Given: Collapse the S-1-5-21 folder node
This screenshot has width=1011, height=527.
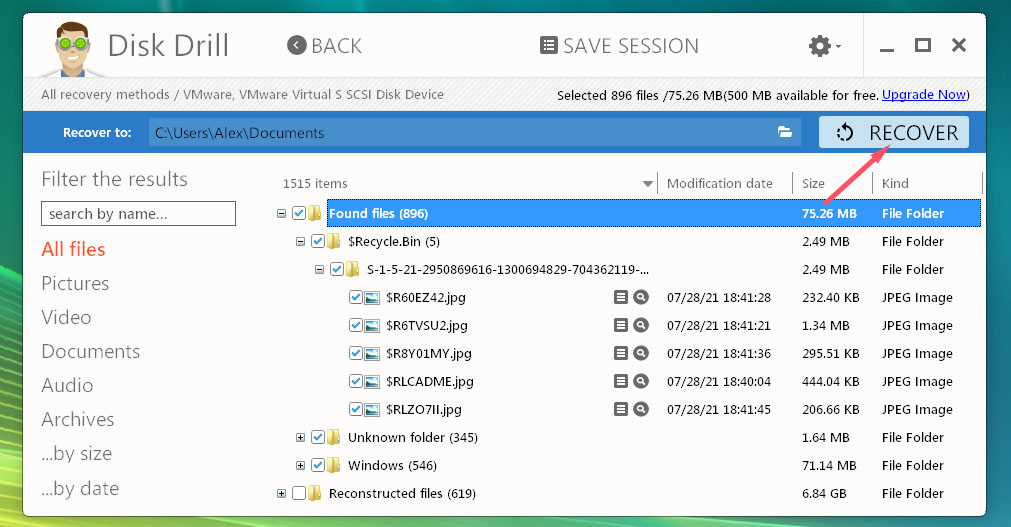Looking at the screenshot, I should (319, 270).
